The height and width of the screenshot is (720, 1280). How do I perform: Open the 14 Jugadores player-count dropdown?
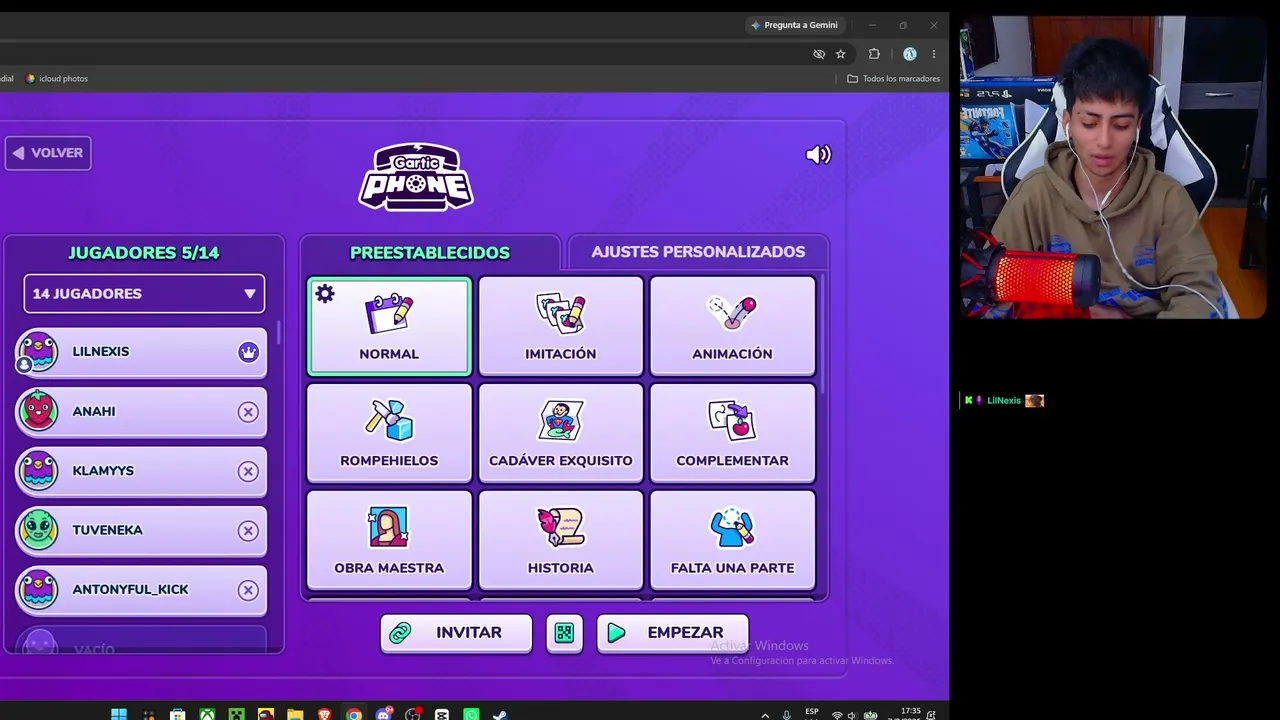pos(144,293)
